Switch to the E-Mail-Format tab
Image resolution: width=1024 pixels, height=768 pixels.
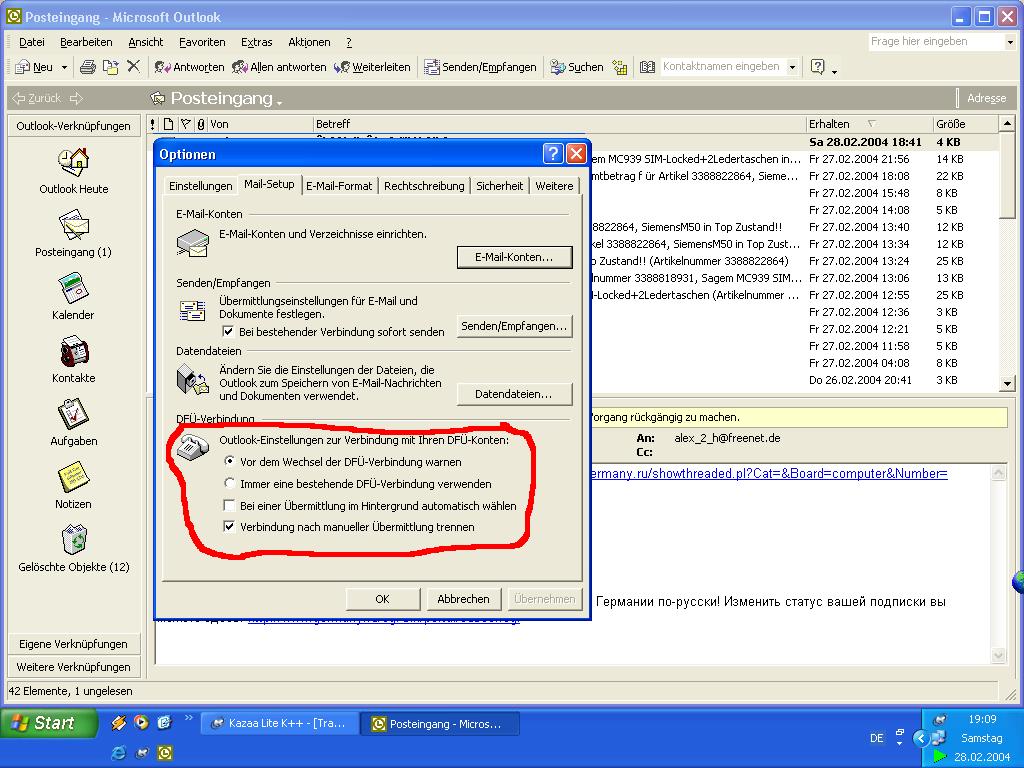point(339,186)
